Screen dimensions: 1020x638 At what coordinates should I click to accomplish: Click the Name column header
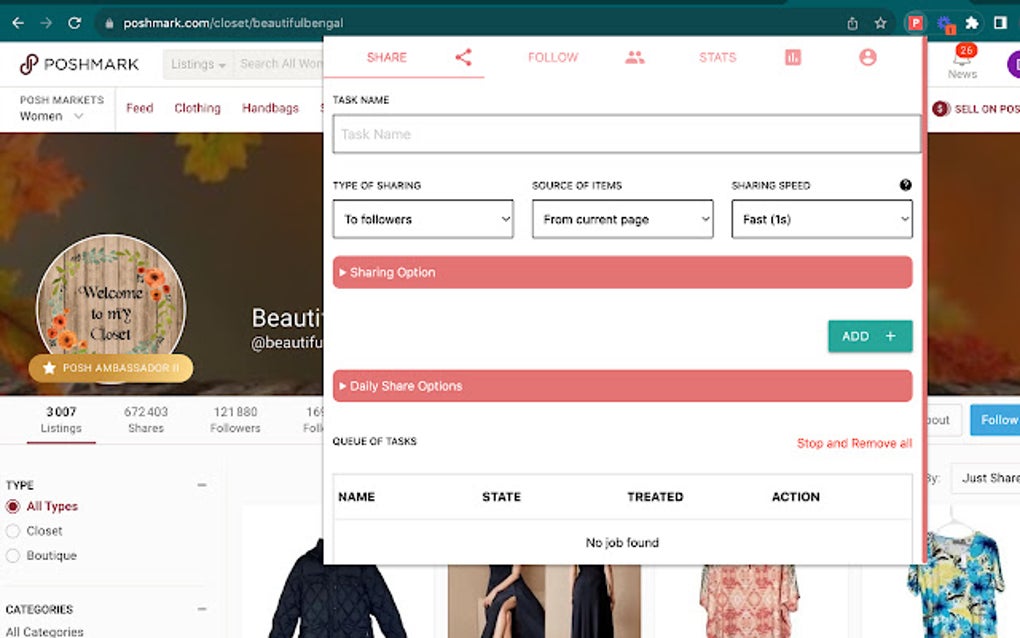[356, 497]
